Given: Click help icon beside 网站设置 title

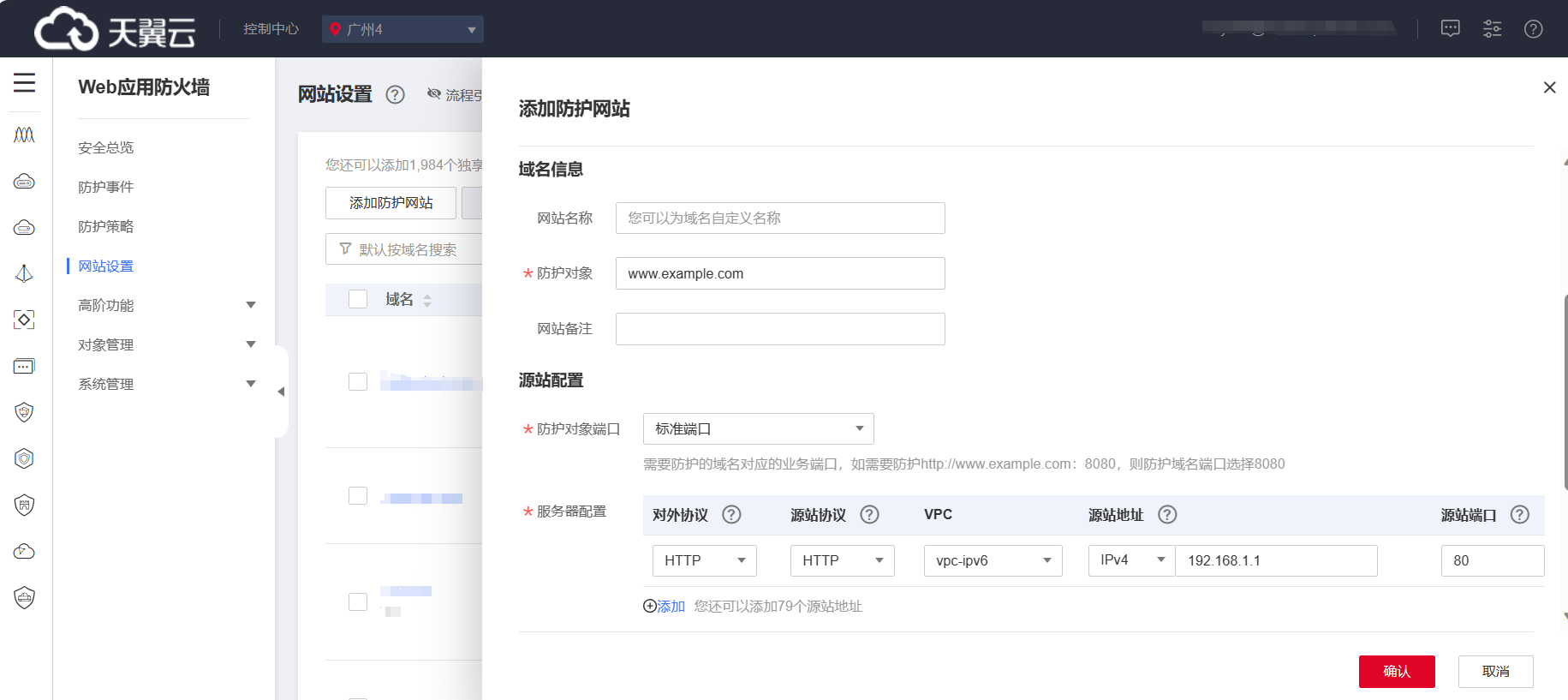Looking at the screenshot, I should click(x=395, y=94).
